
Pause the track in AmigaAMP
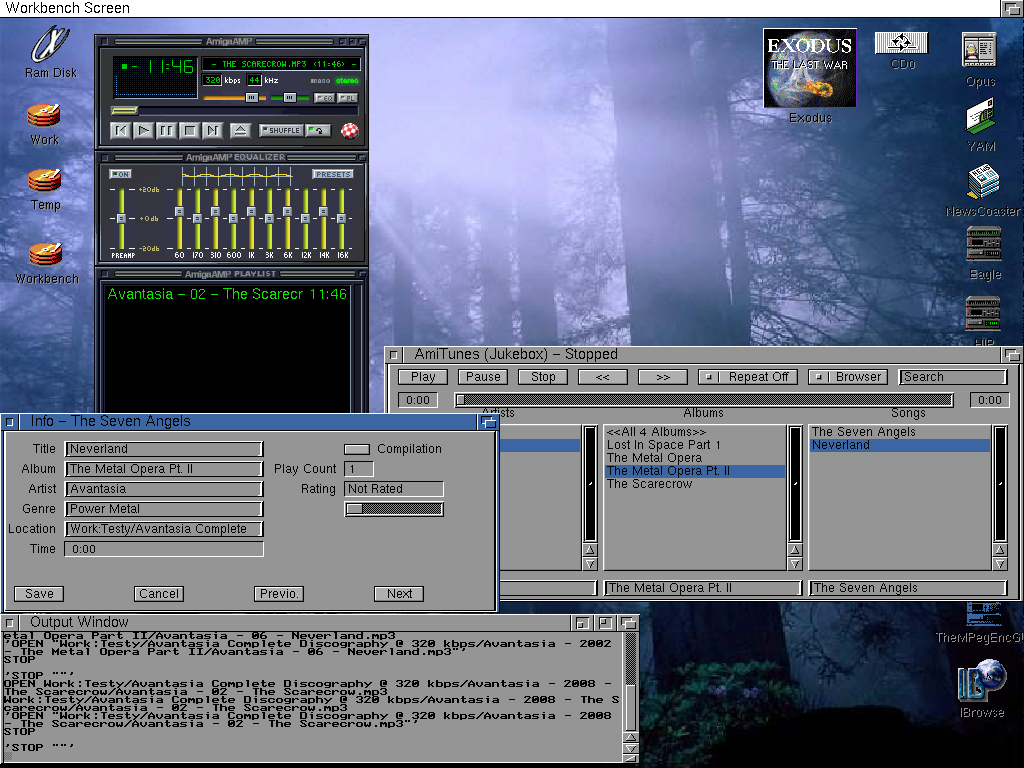(x=167, y=131)
